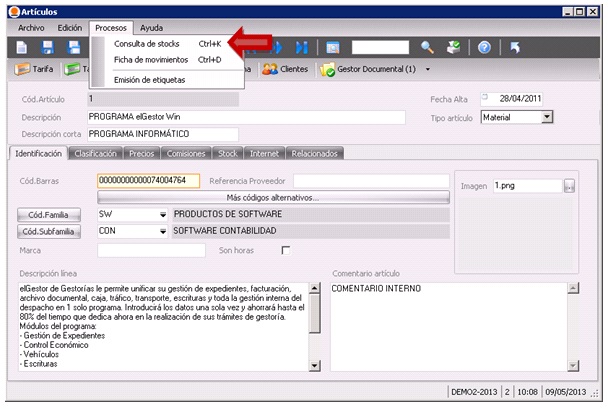The width and height of the screenshot is (610, 409).
Task: Open Clientes from the toolbar
Action: tap(285, 70)
